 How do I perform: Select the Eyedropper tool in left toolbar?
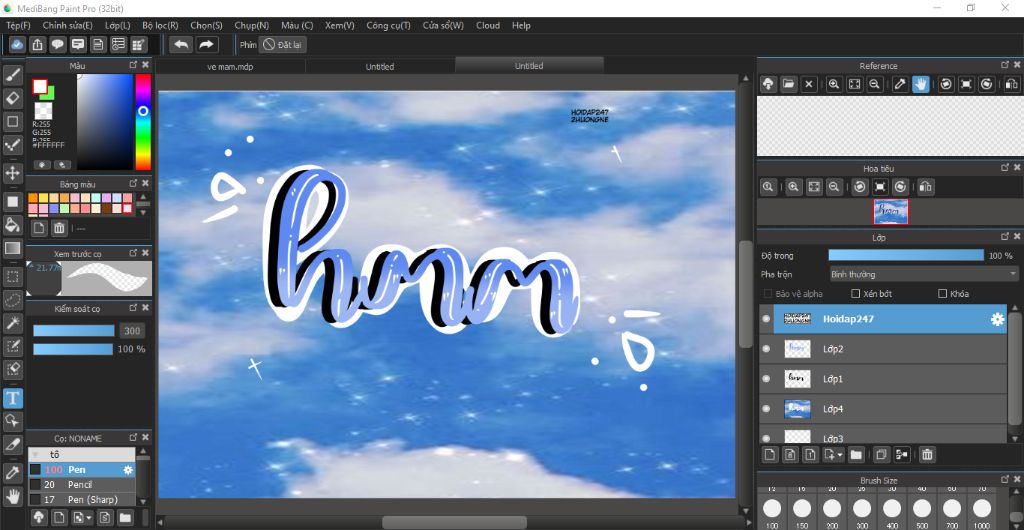(12, 473)
